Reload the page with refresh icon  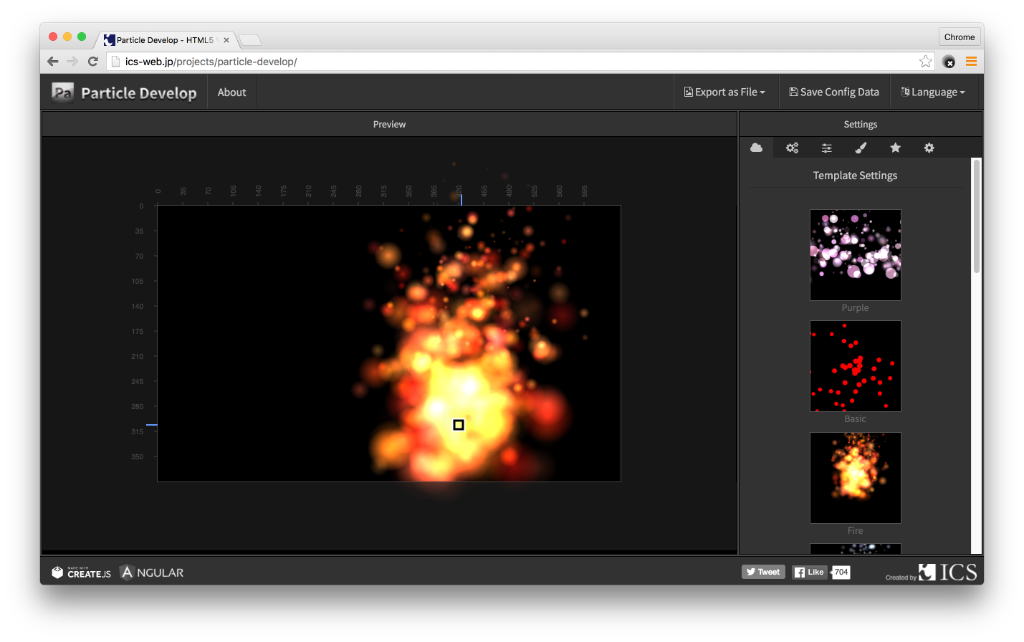pyautogui.click(x=93, y=61)
